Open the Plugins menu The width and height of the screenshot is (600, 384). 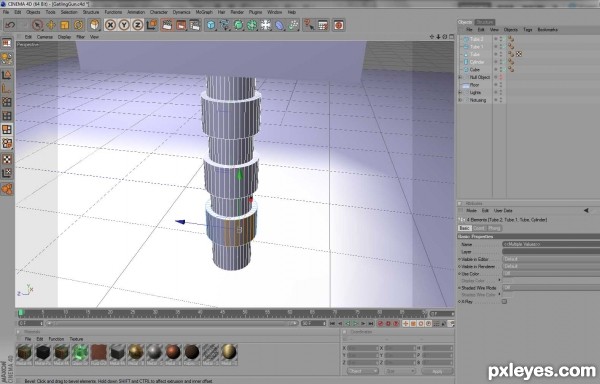pyautogui.click(x=255, y=12)
